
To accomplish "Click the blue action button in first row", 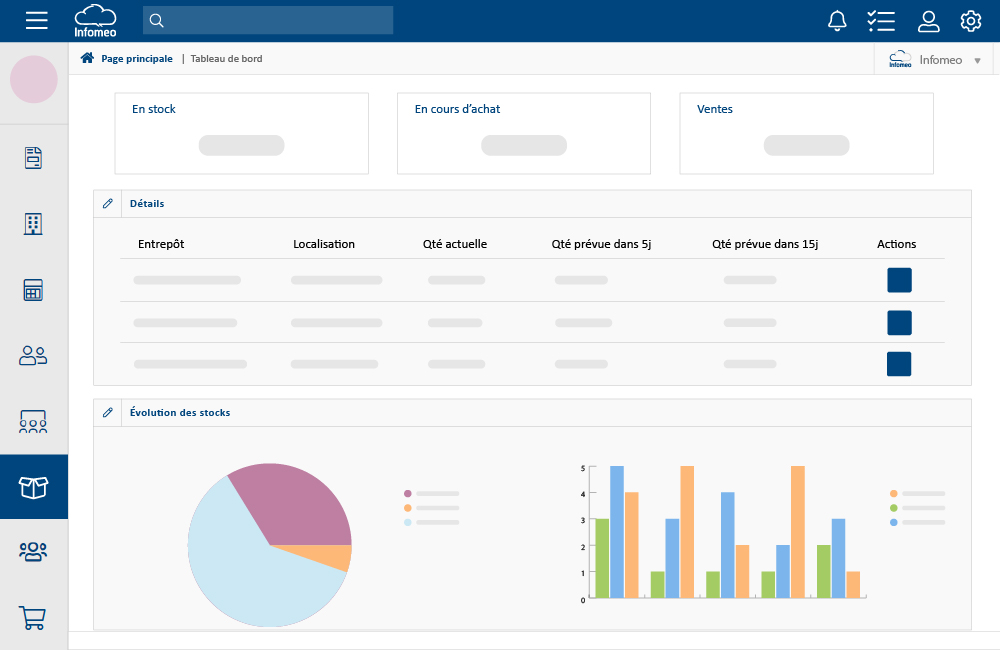I will (x=898, y=280).
